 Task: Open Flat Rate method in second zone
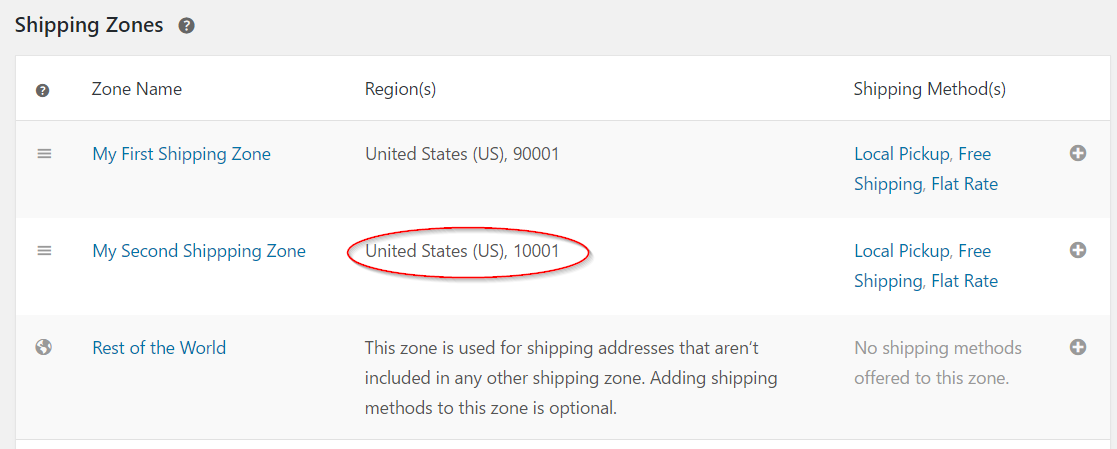pyautogui.click(x=964, y=281)
